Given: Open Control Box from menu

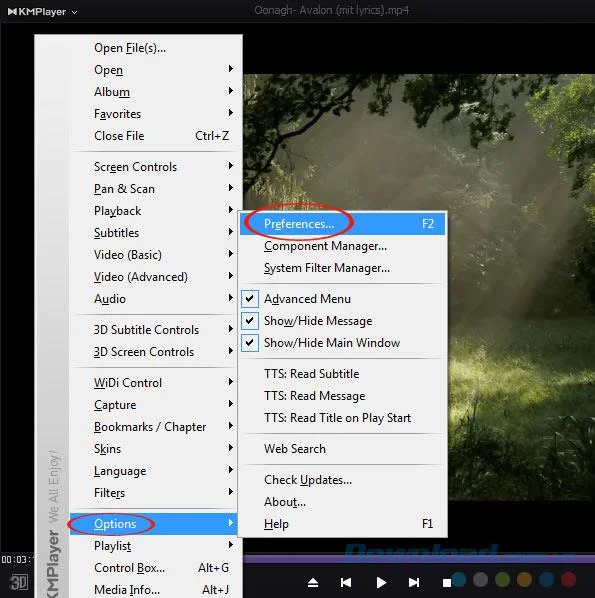Looking at the screenshot, I should coord(154,568).
